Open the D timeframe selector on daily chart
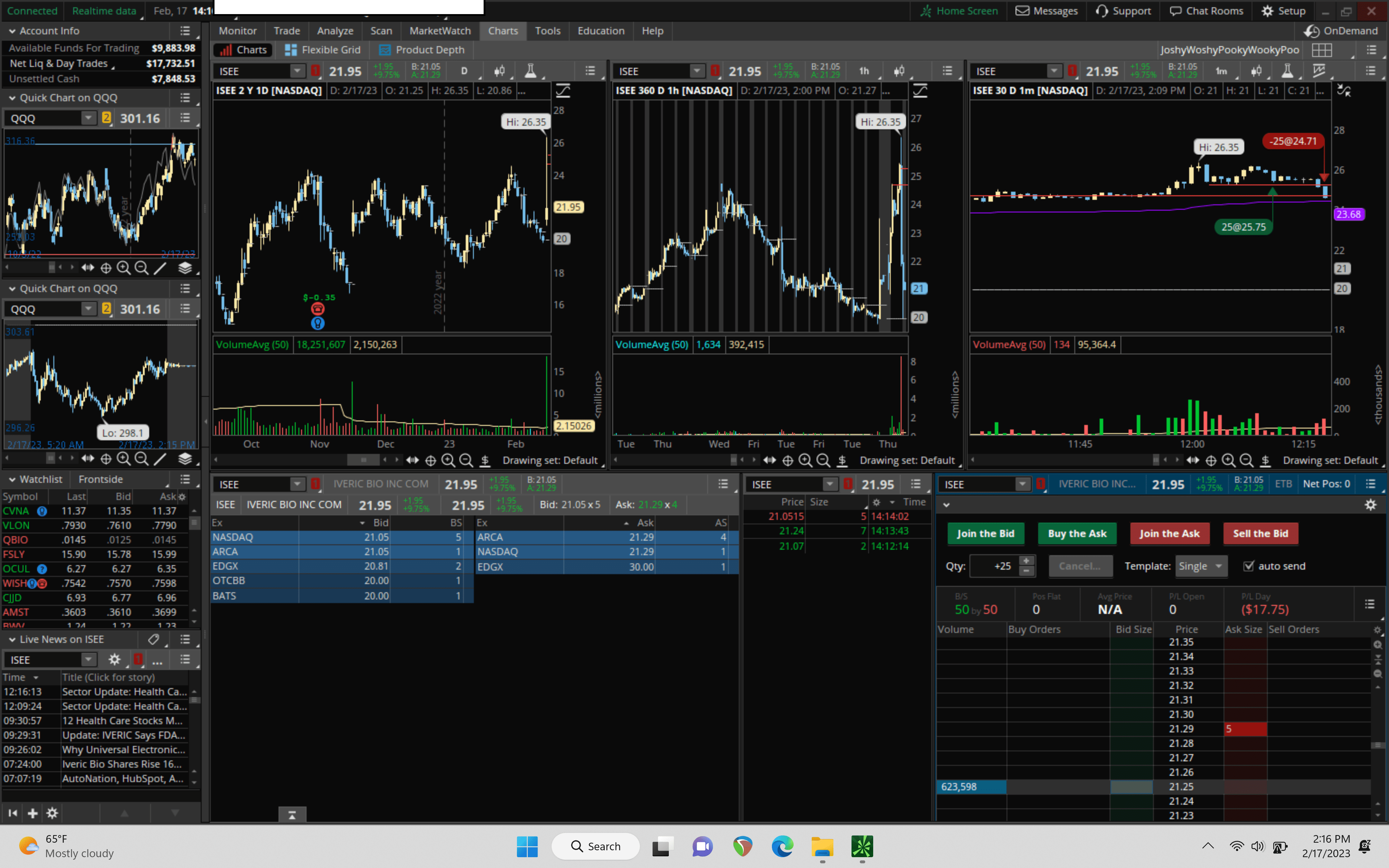This screenshot has width=1389, height=868. click(464, 71)
